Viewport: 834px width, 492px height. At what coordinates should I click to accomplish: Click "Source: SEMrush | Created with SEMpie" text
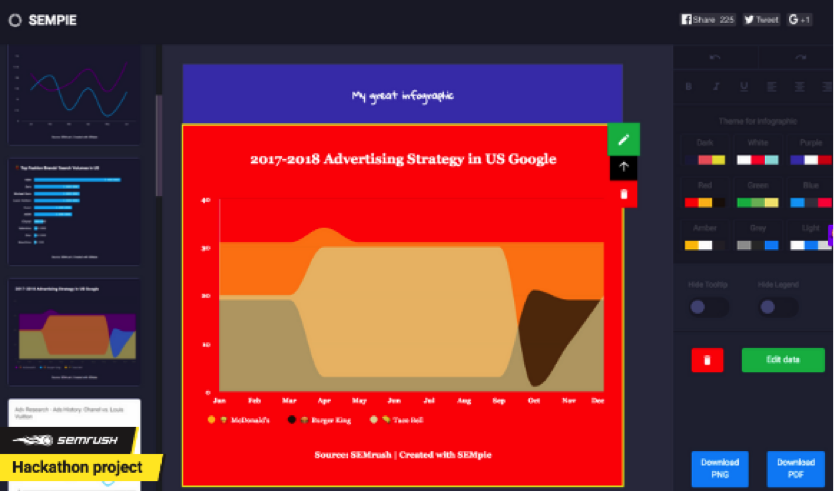pyautogui.click(x=403, y=455)
